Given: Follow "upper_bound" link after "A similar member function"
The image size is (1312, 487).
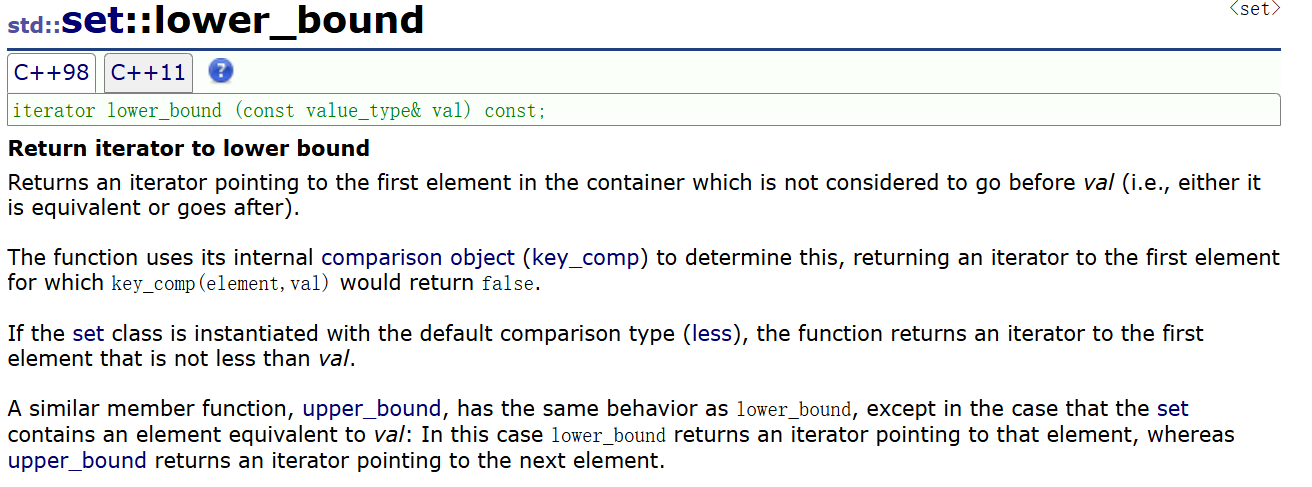Looking at the screenshot, I should (x=371, y=408).
